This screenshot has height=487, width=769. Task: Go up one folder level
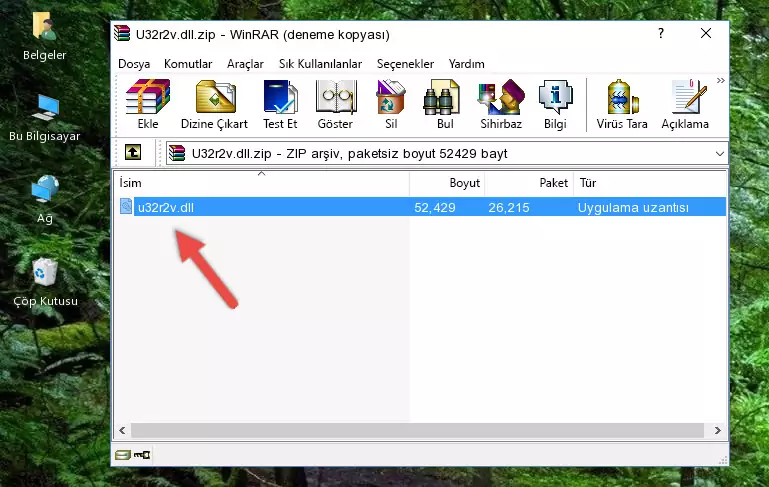(133, 153)
